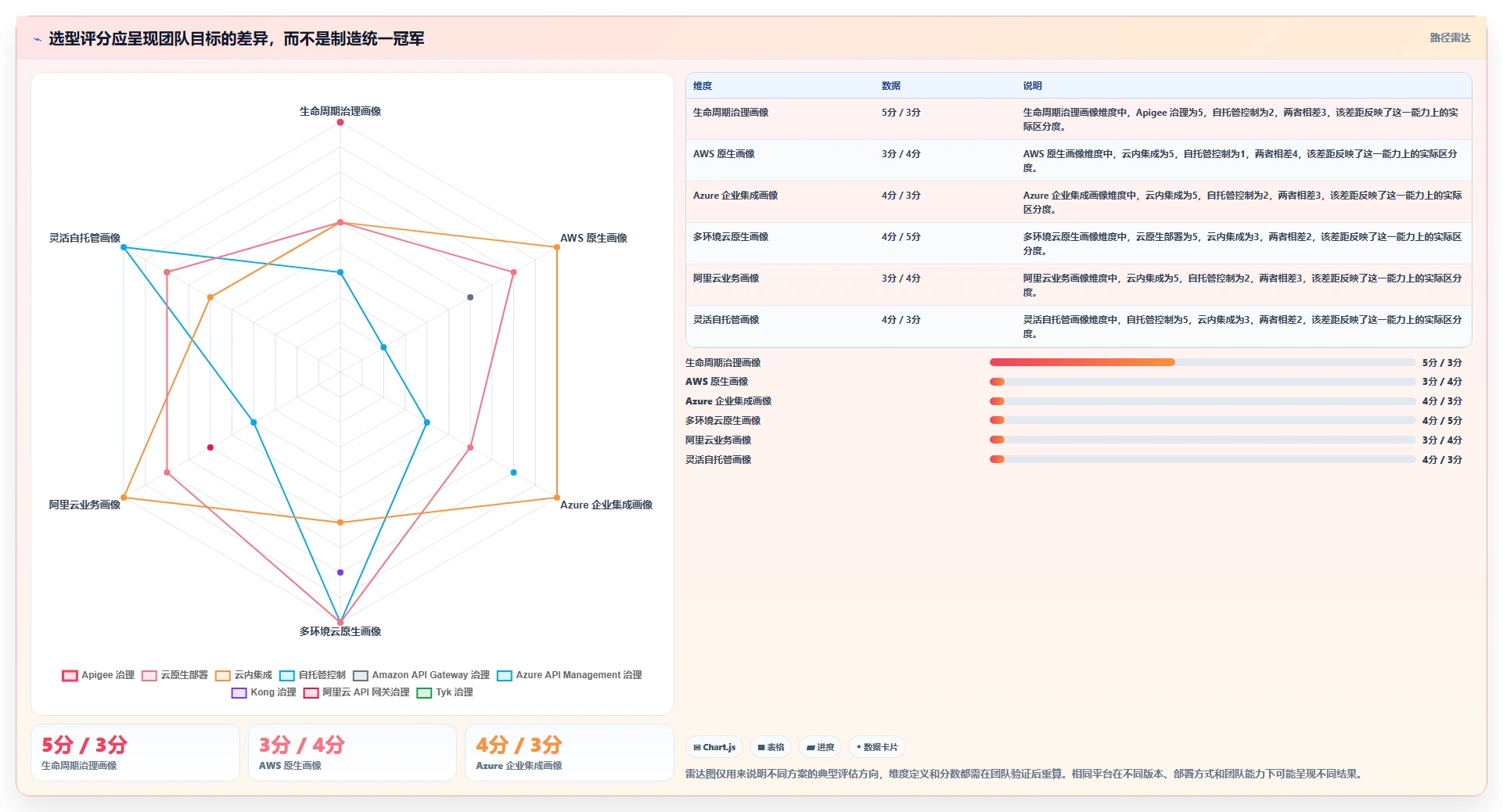Open the 3分 / 4分 AWS 原生画像 score card
The image size is (1503, 812).
coord(352,753)
